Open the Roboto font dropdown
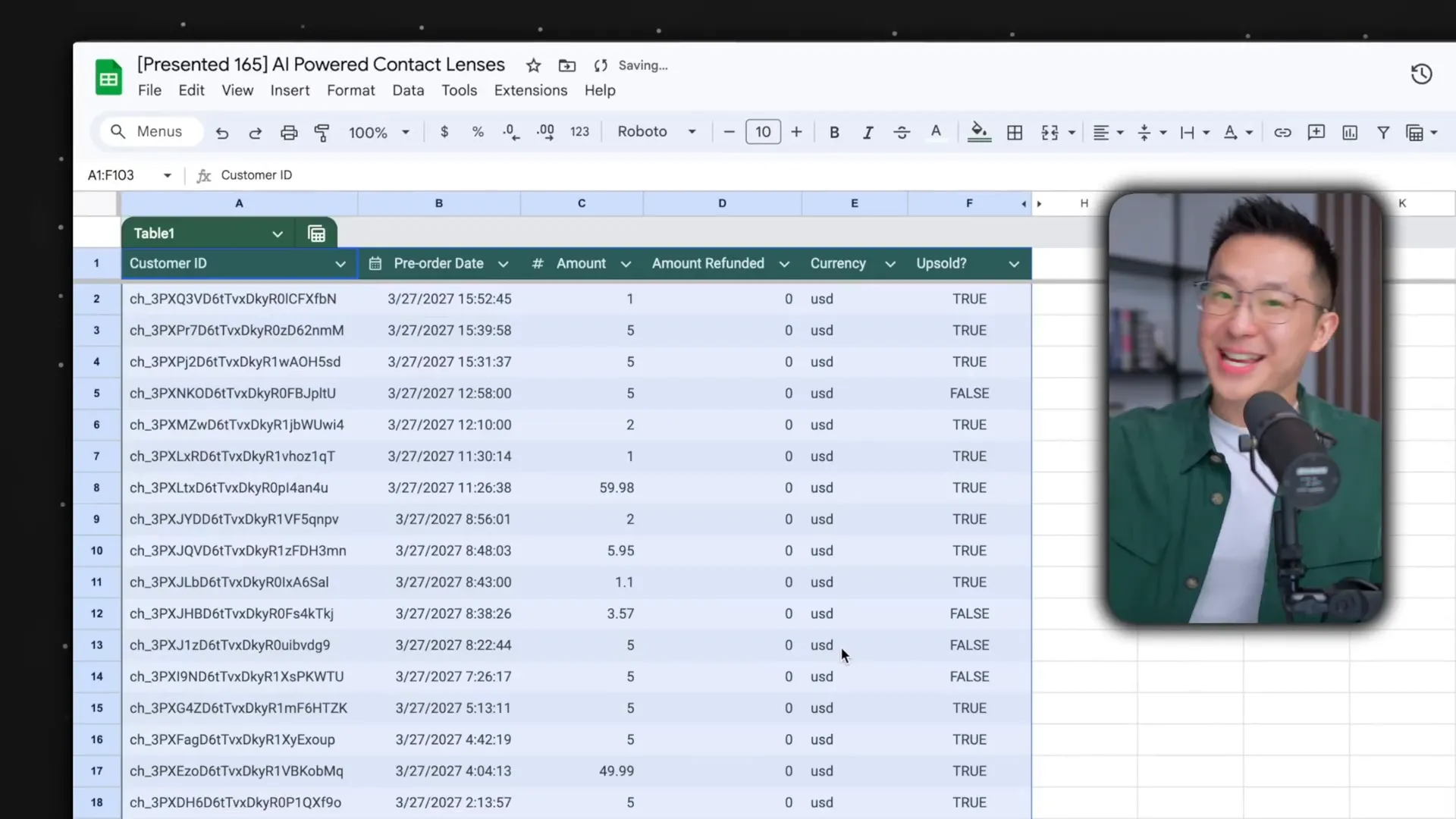Viewport: 1456px width, 819px height. point(657,132)
